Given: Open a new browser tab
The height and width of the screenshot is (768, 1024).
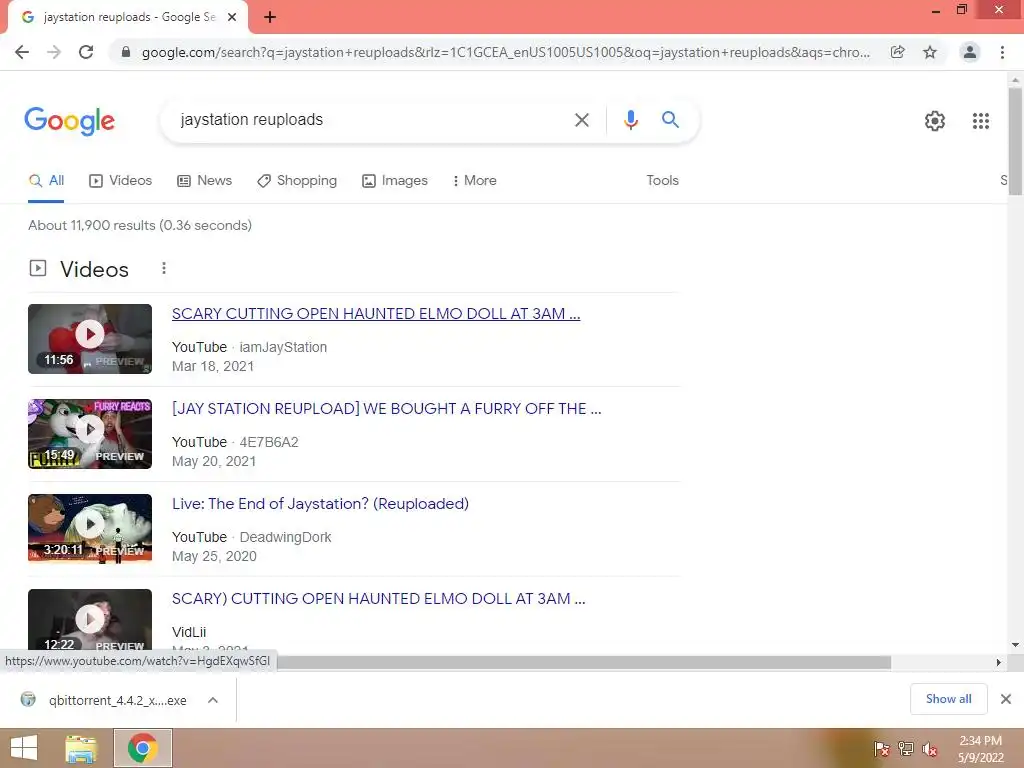Looking at the screenshot, I should coord(270,17).
